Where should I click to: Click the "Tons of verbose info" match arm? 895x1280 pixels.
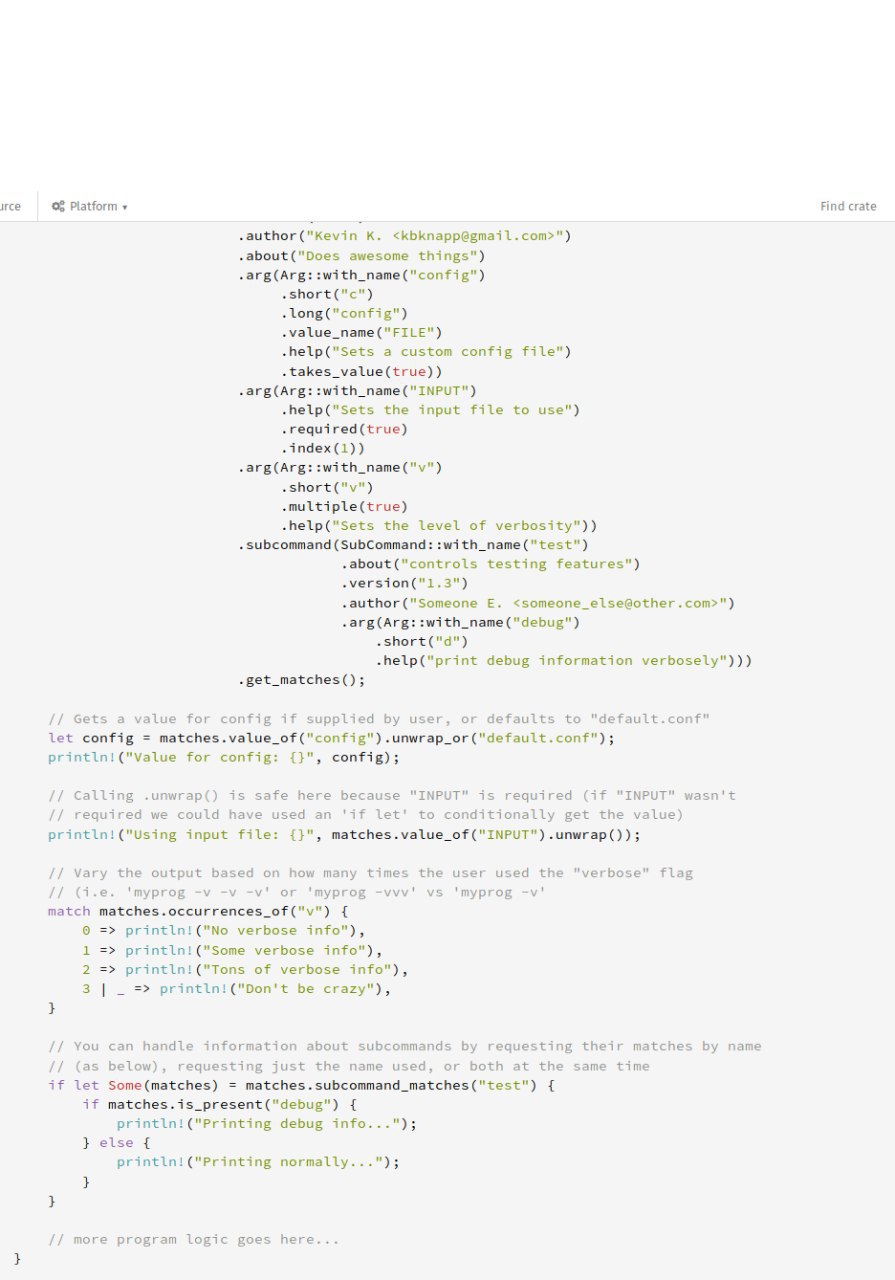coord(245,969)
